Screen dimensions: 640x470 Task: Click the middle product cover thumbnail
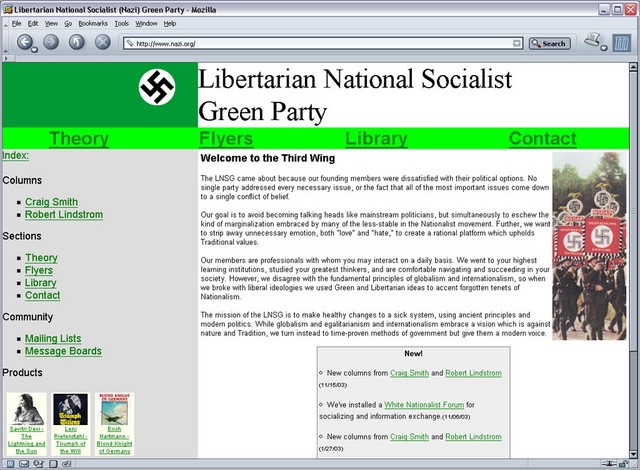pos(70,409)
